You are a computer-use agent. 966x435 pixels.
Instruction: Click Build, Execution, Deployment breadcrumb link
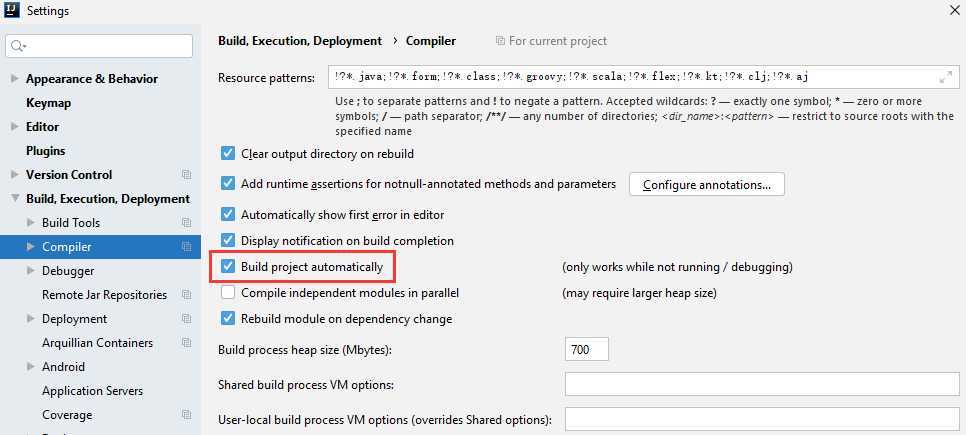300,41
